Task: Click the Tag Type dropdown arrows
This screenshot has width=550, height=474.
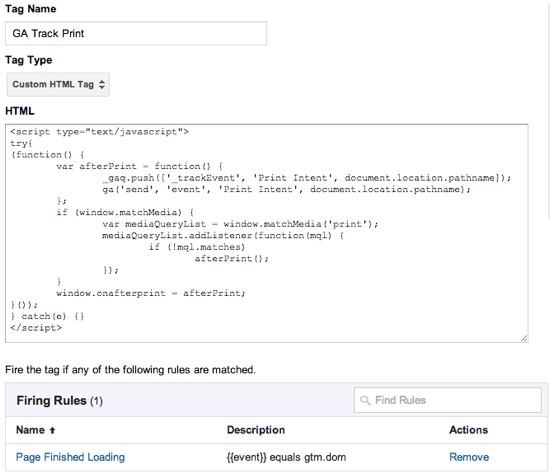Action: click(102, 85)
